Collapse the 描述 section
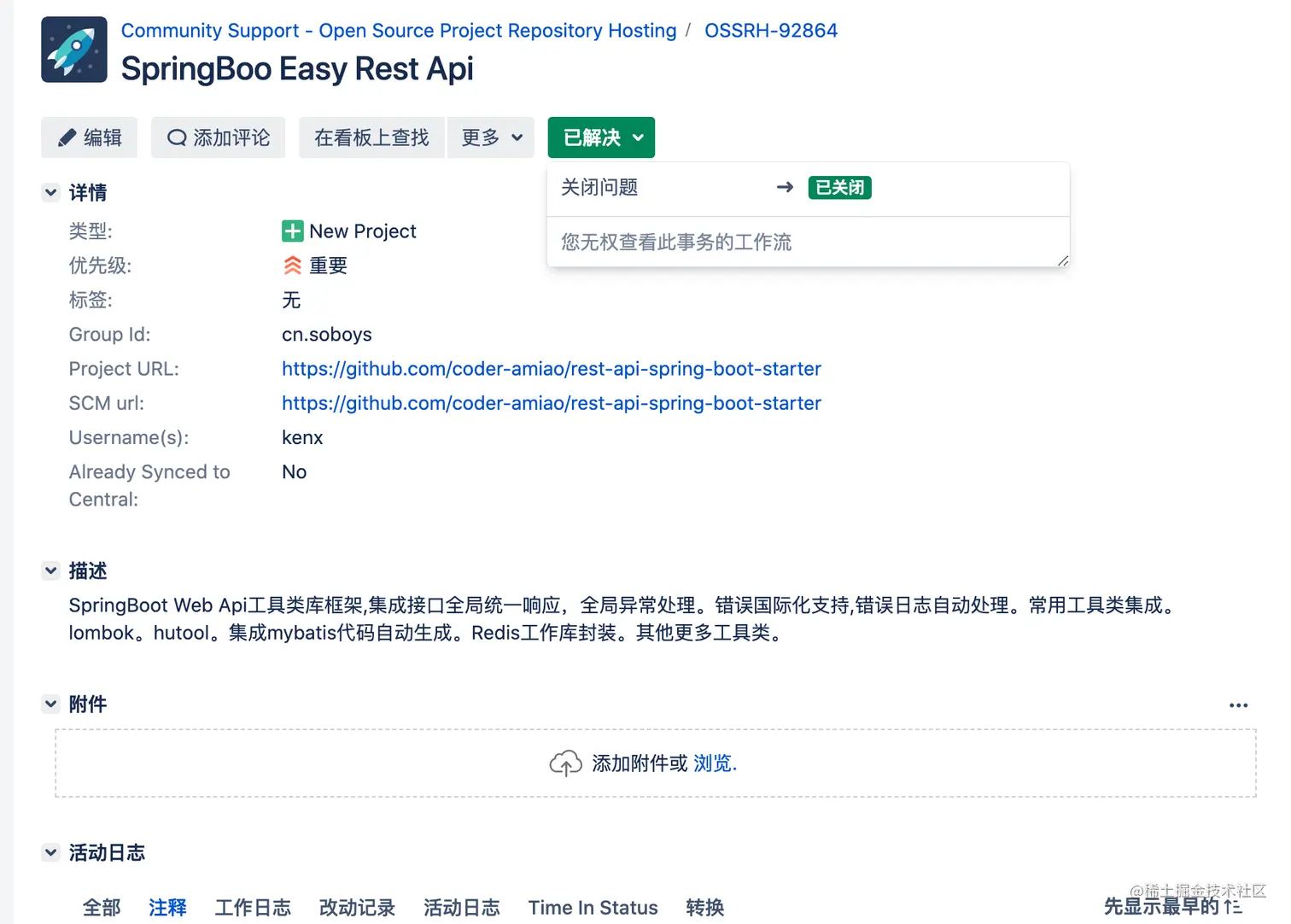Image resolution: width=1291 pixels, height=924 pixels. tap(51, 570)
